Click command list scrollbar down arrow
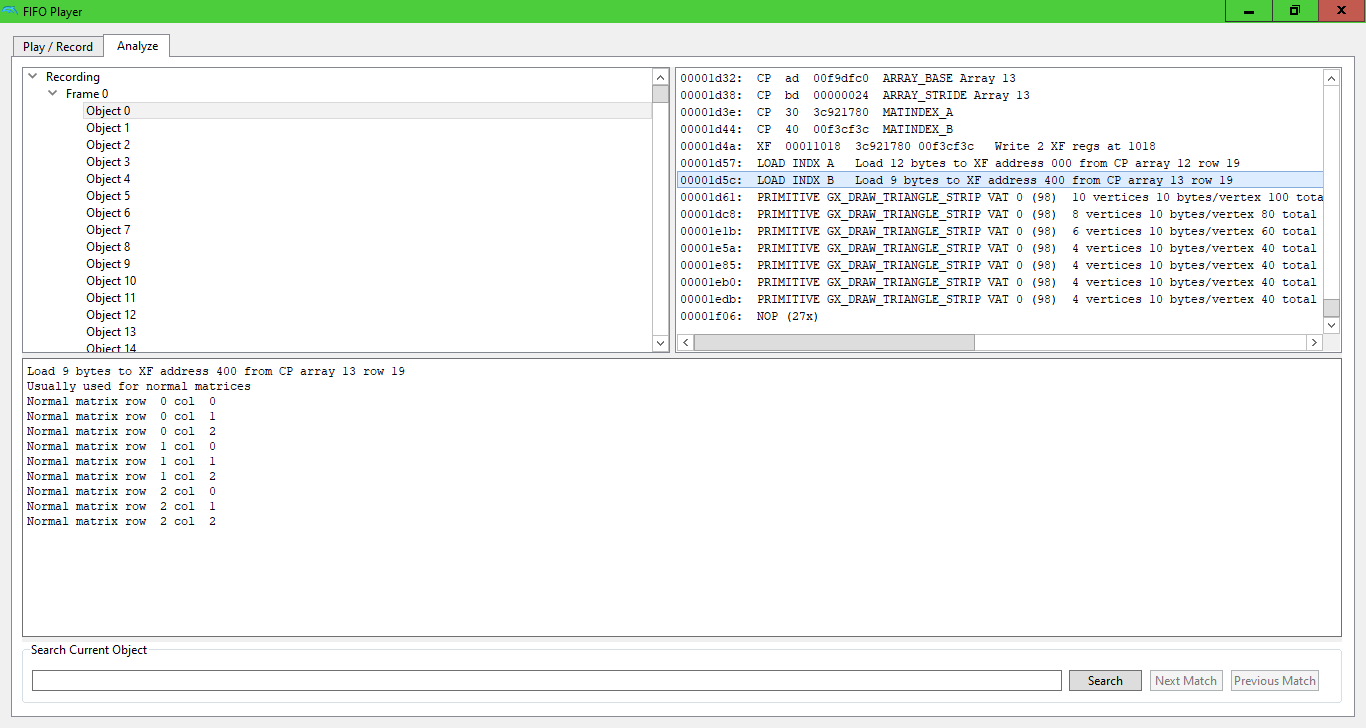 point(1331,325)
